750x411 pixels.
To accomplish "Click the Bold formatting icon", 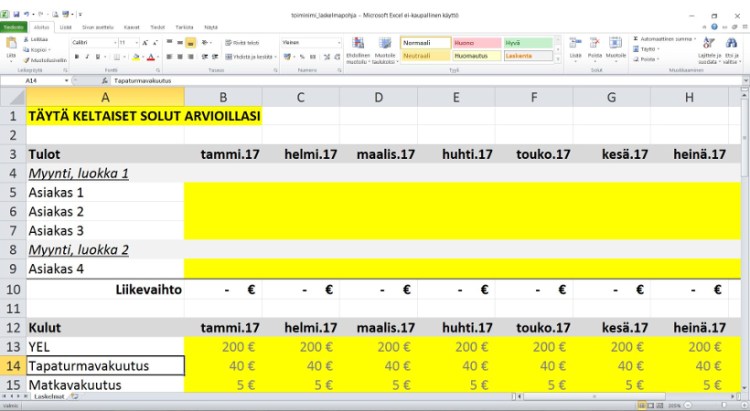I will [76, 57].
